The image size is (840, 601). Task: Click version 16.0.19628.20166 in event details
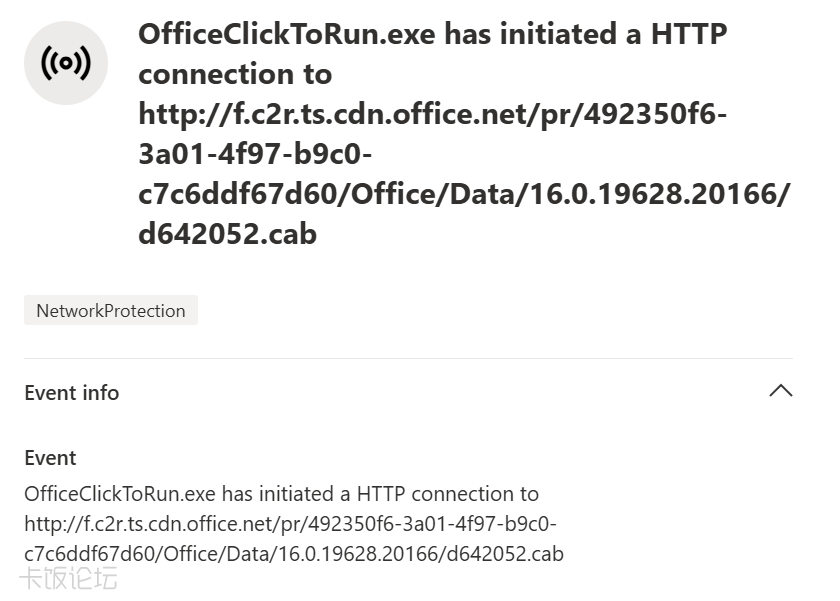pyautogui.click(x=361, y=554)
